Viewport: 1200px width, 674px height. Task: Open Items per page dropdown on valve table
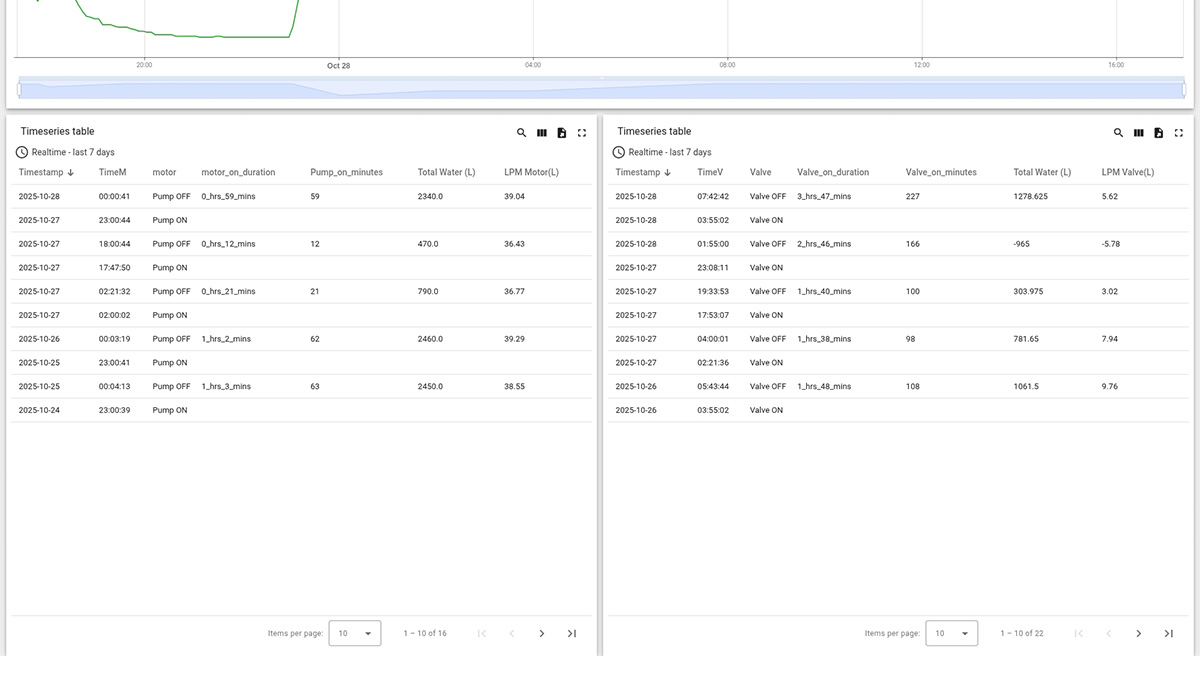point(951,633)
